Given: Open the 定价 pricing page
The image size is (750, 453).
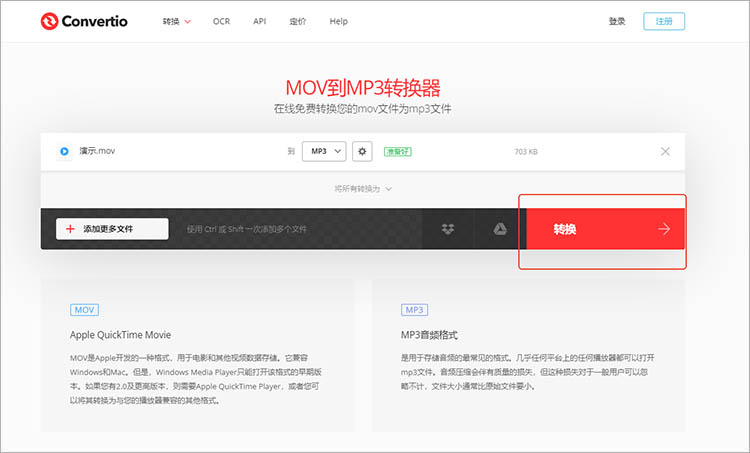Looking at the screenshot, I should (x=298, y=21).
